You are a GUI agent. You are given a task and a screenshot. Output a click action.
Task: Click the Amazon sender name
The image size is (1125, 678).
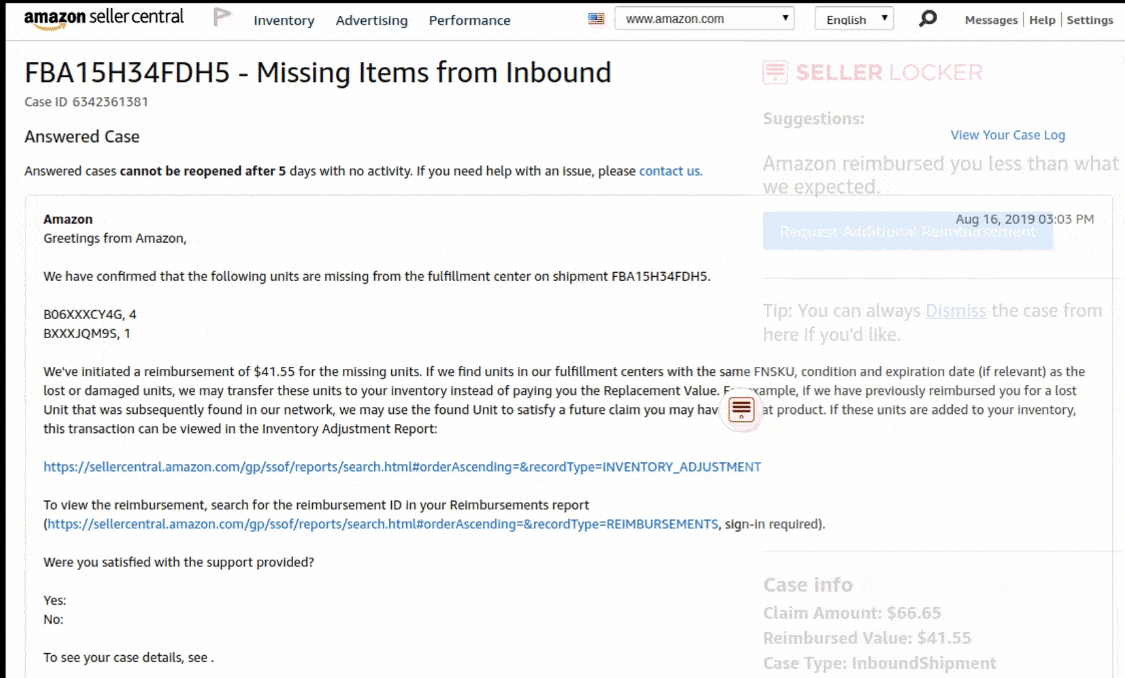click(68, 220)
